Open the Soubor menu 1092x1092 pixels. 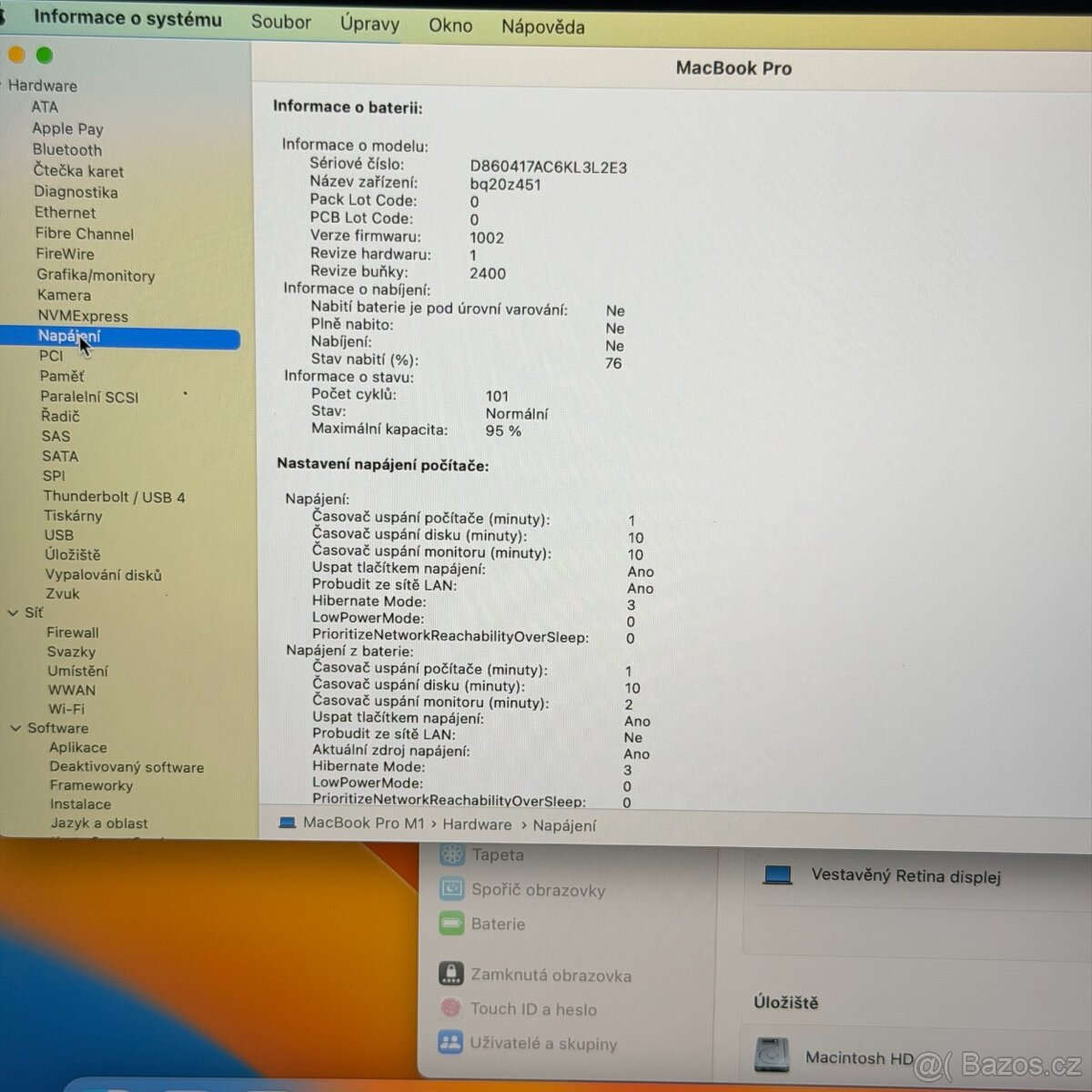point(280,22)
